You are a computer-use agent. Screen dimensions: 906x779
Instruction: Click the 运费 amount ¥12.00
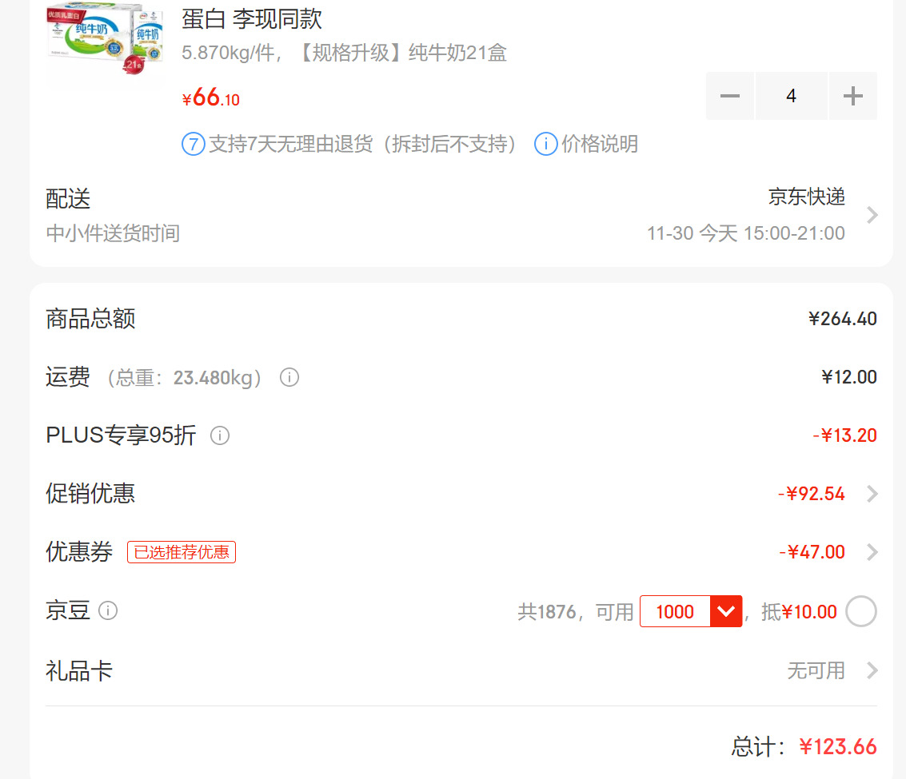click(849, 377)
